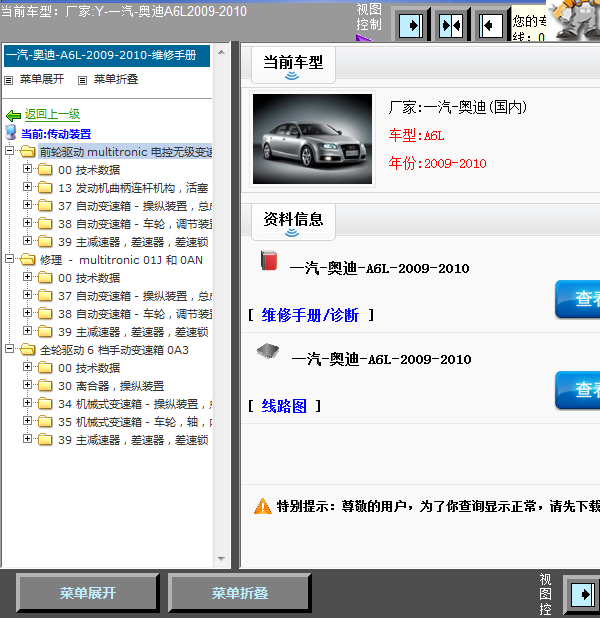The image size is (600, 618).
Task: Click the 返回上一级 link
Action: point(52,114)
